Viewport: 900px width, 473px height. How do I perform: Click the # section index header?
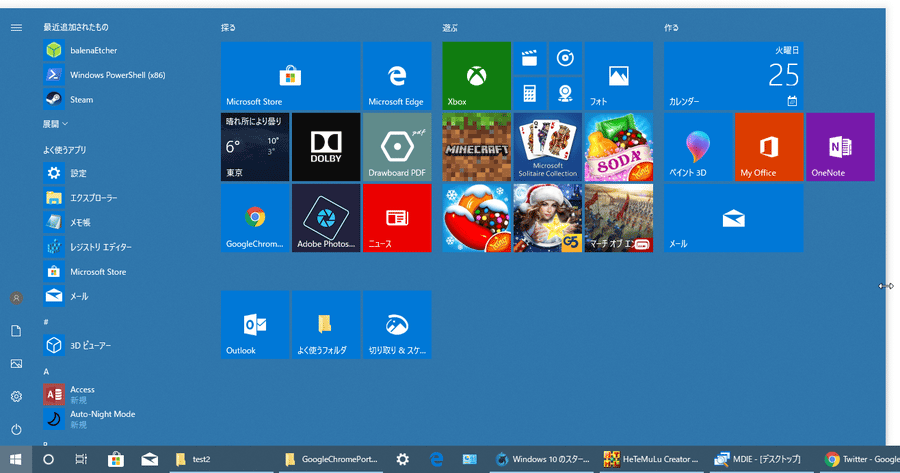pyautogui.click(x=46, y=322)
